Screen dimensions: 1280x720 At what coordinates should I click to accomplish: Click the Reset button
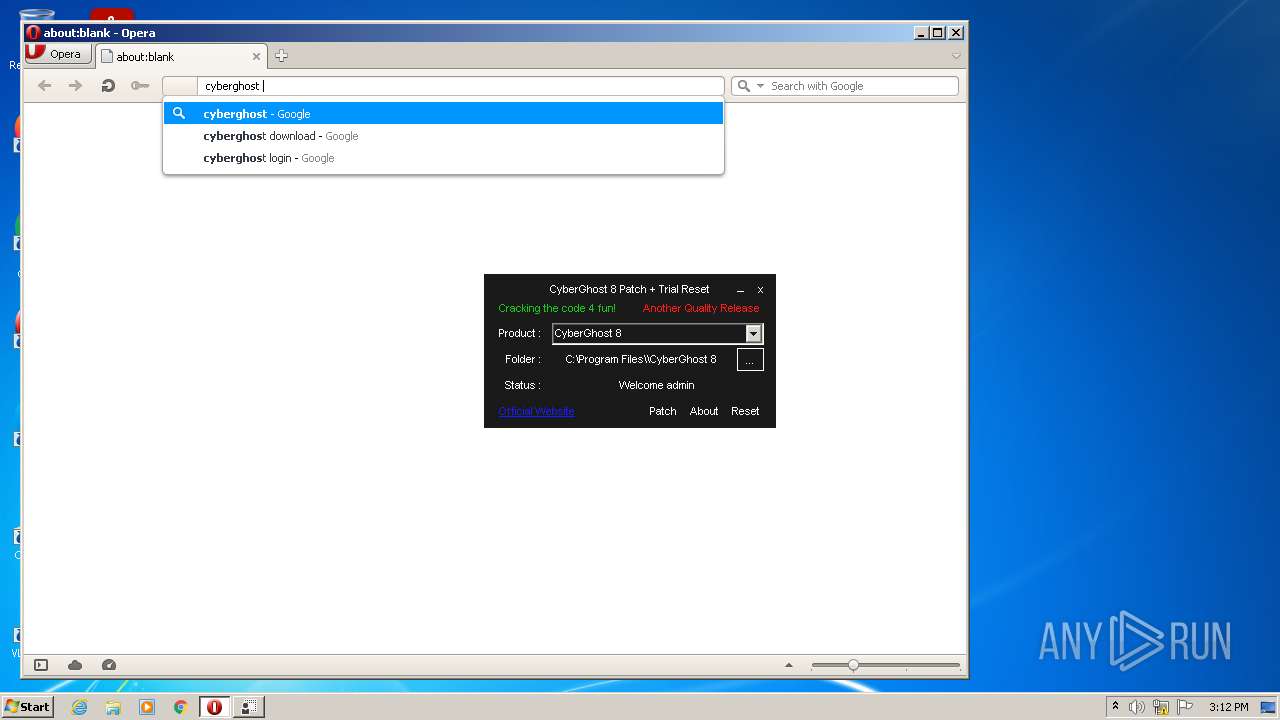coord(745,411)
